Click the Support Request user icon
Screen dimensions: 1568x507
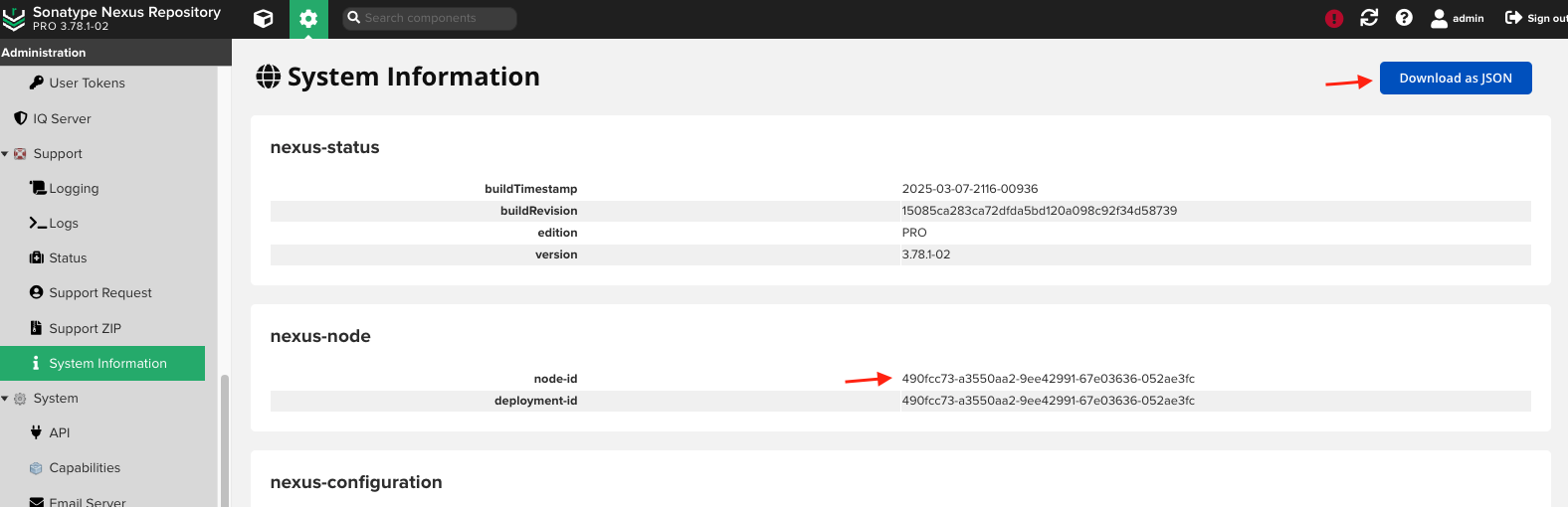[37, 292]
